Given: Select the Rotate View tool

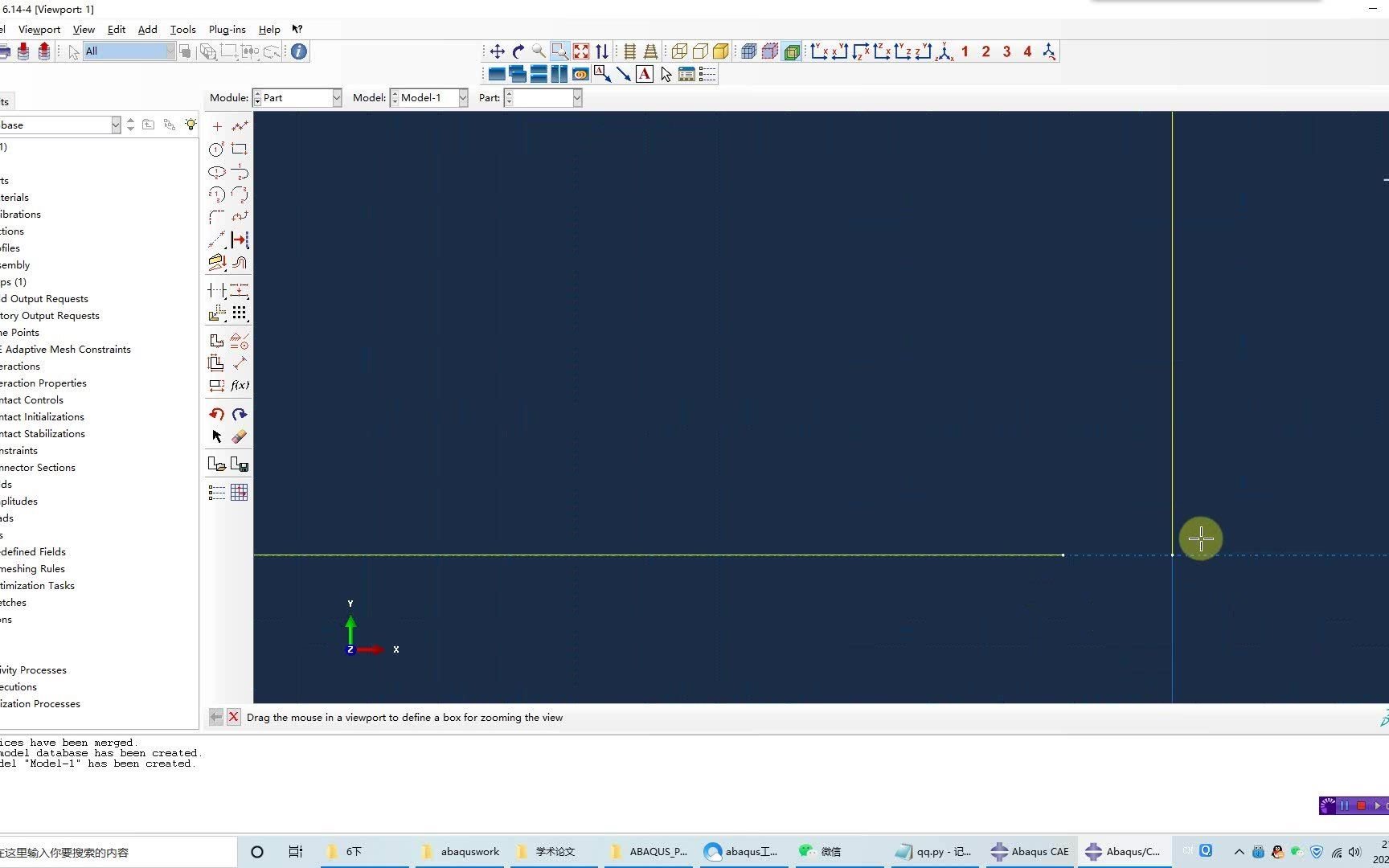Looking at the screenshot, I should point(517,51).
